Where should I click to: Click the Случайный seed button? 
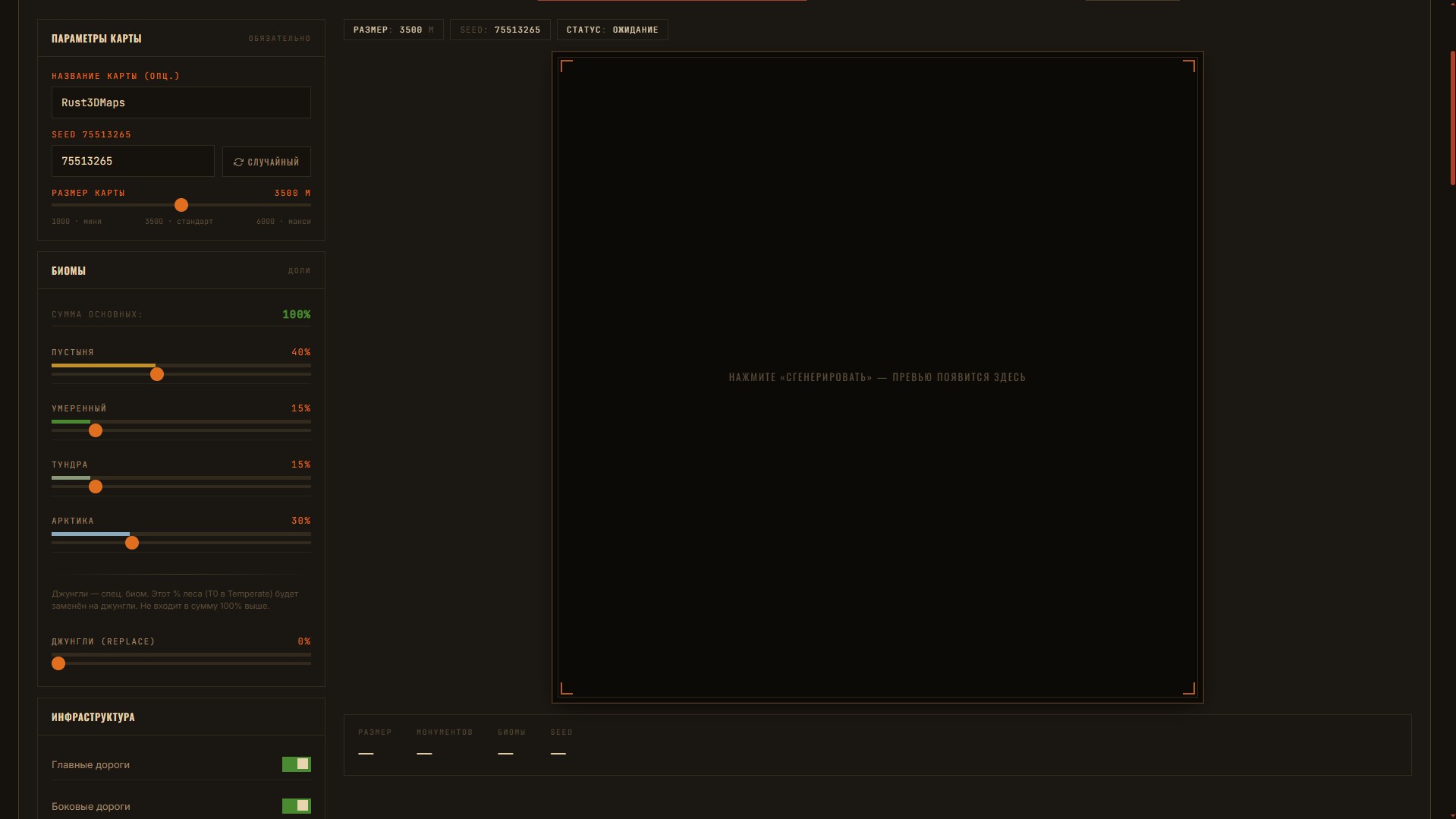coord(266,162)
